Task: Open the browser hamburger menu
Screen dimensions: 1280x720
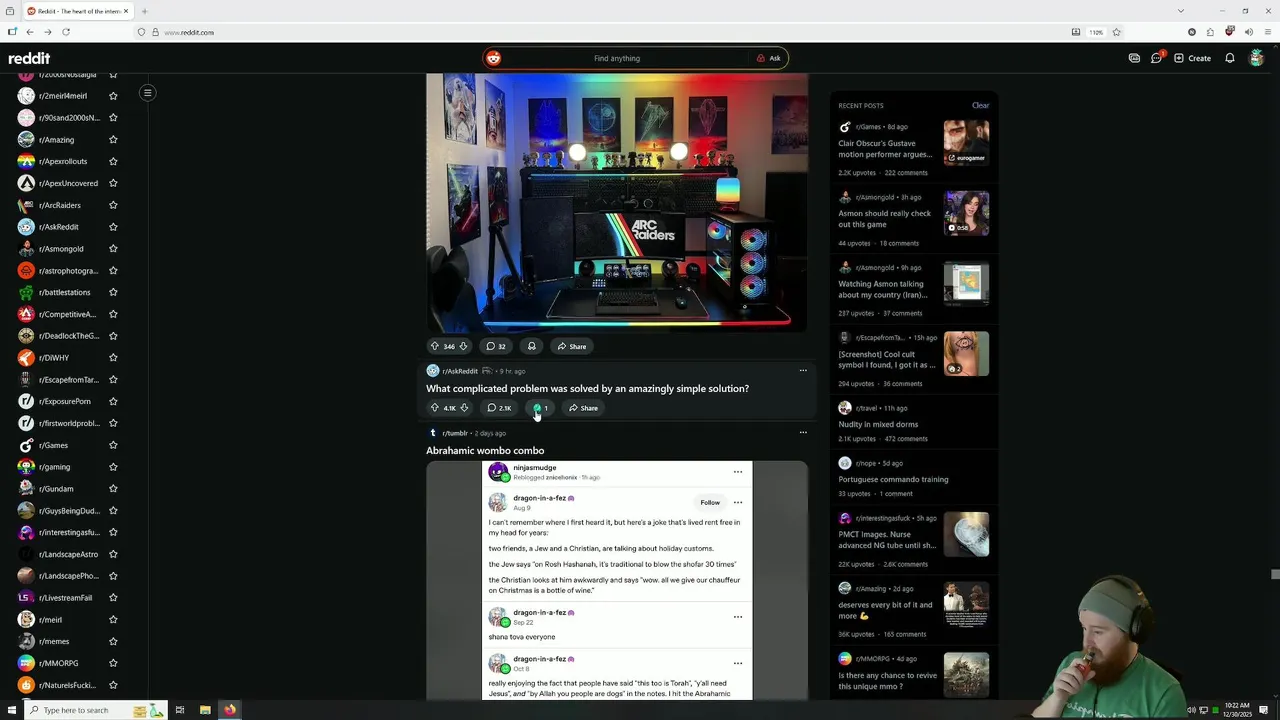Action: 1266,32
